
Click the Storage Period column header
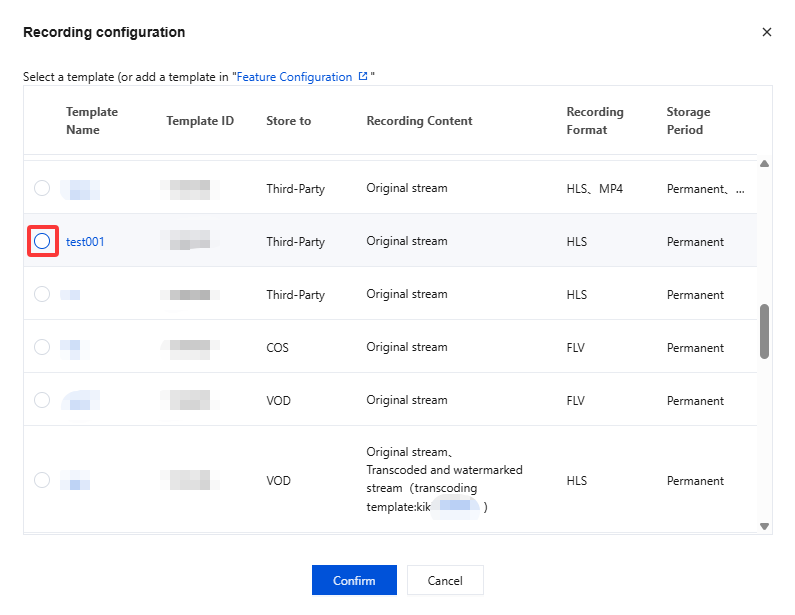pyautogui.click(x=688, y=121)
